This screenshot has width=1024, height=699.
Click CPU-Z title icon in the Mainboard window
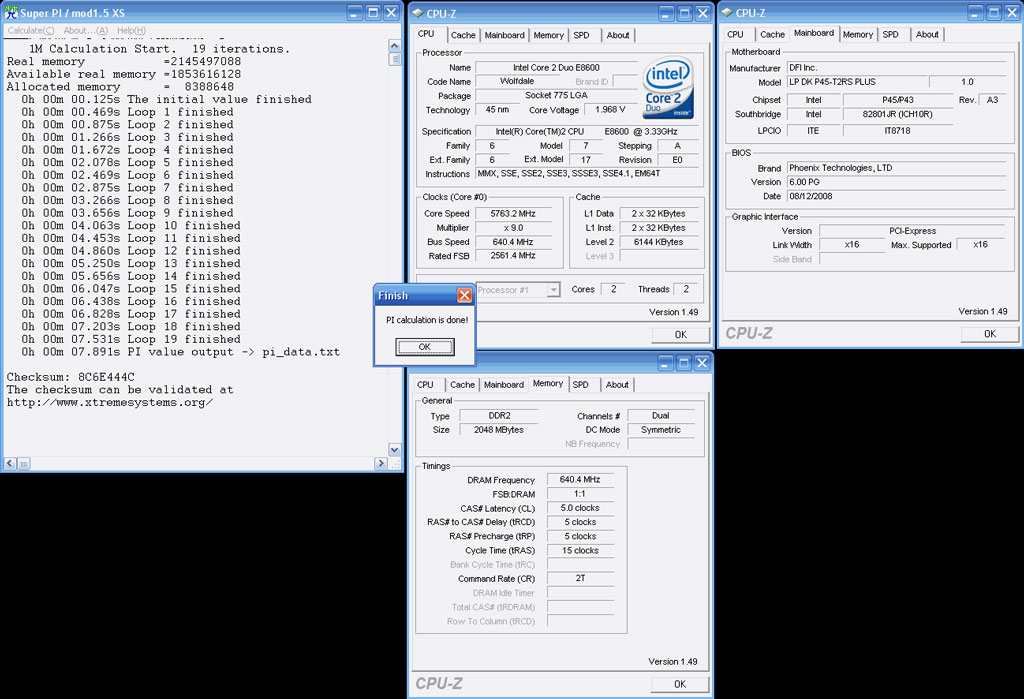[x=726, y=13]
